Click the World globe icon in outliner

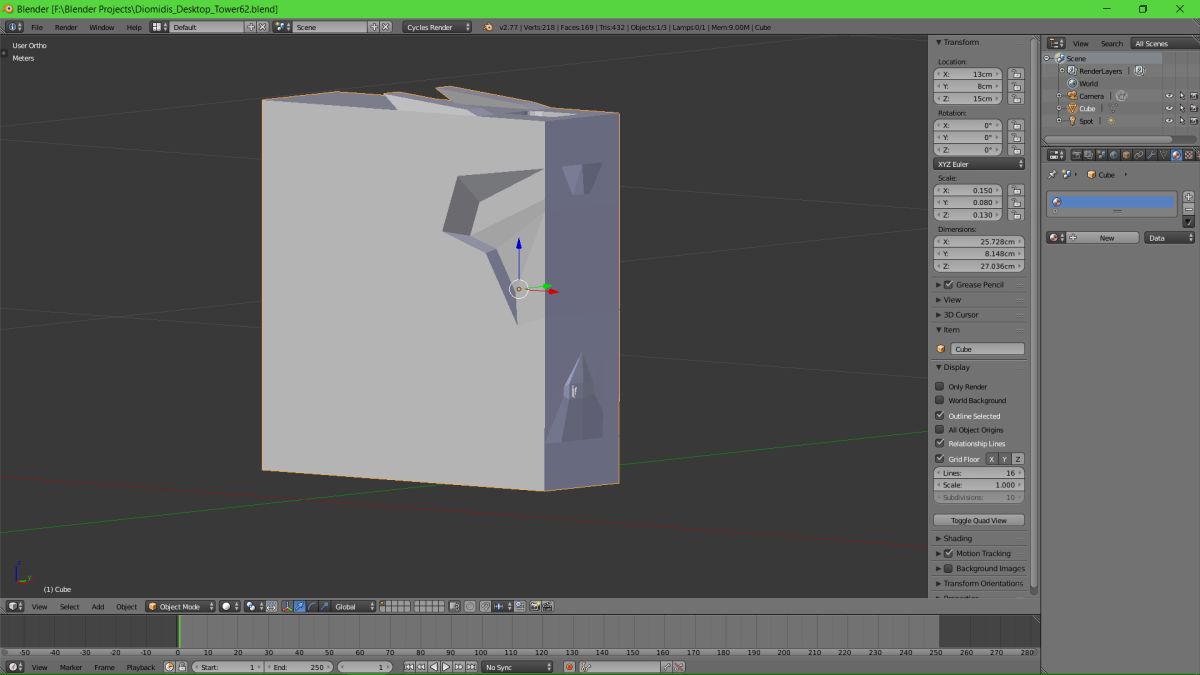(x=1072, y=83)
